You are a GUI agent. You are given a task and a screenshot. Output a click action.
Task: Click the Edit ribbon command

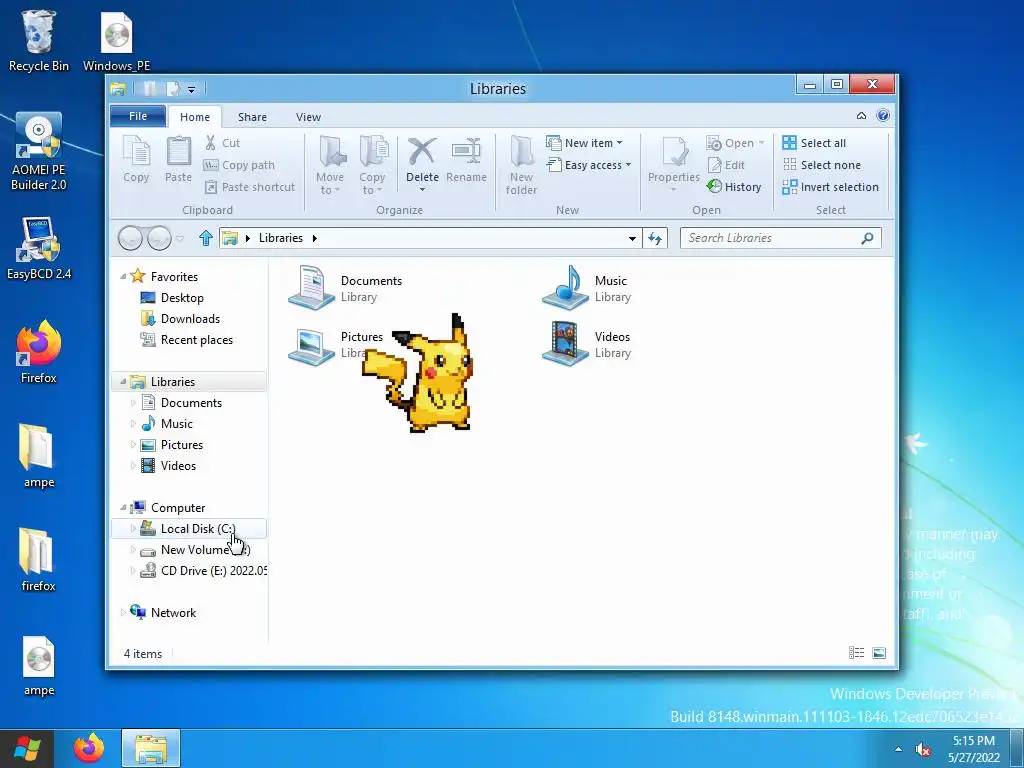(726, 165)
